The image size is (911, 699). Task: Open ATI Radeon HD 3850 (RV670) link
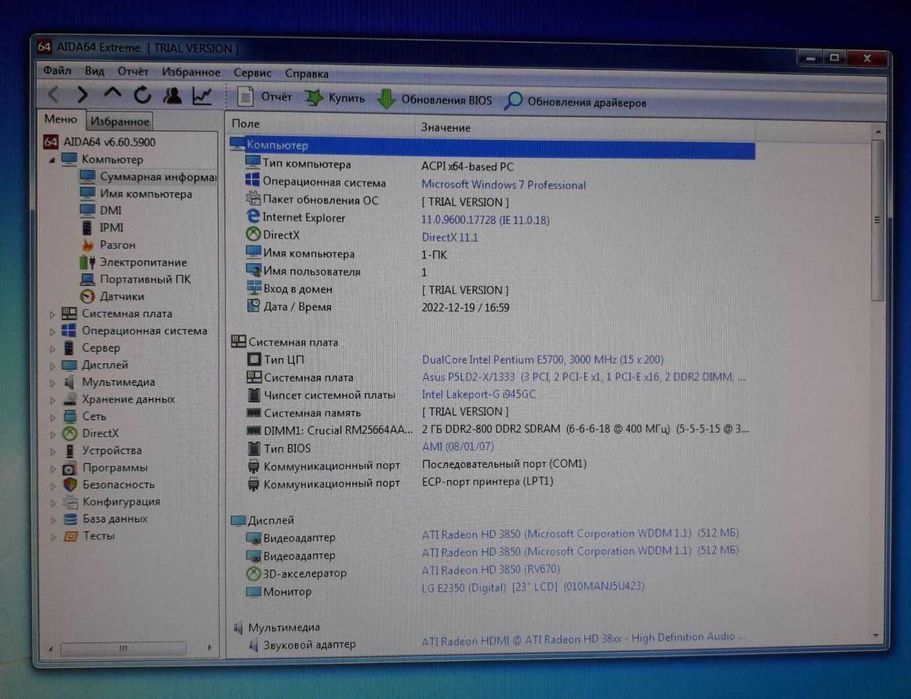491,569
